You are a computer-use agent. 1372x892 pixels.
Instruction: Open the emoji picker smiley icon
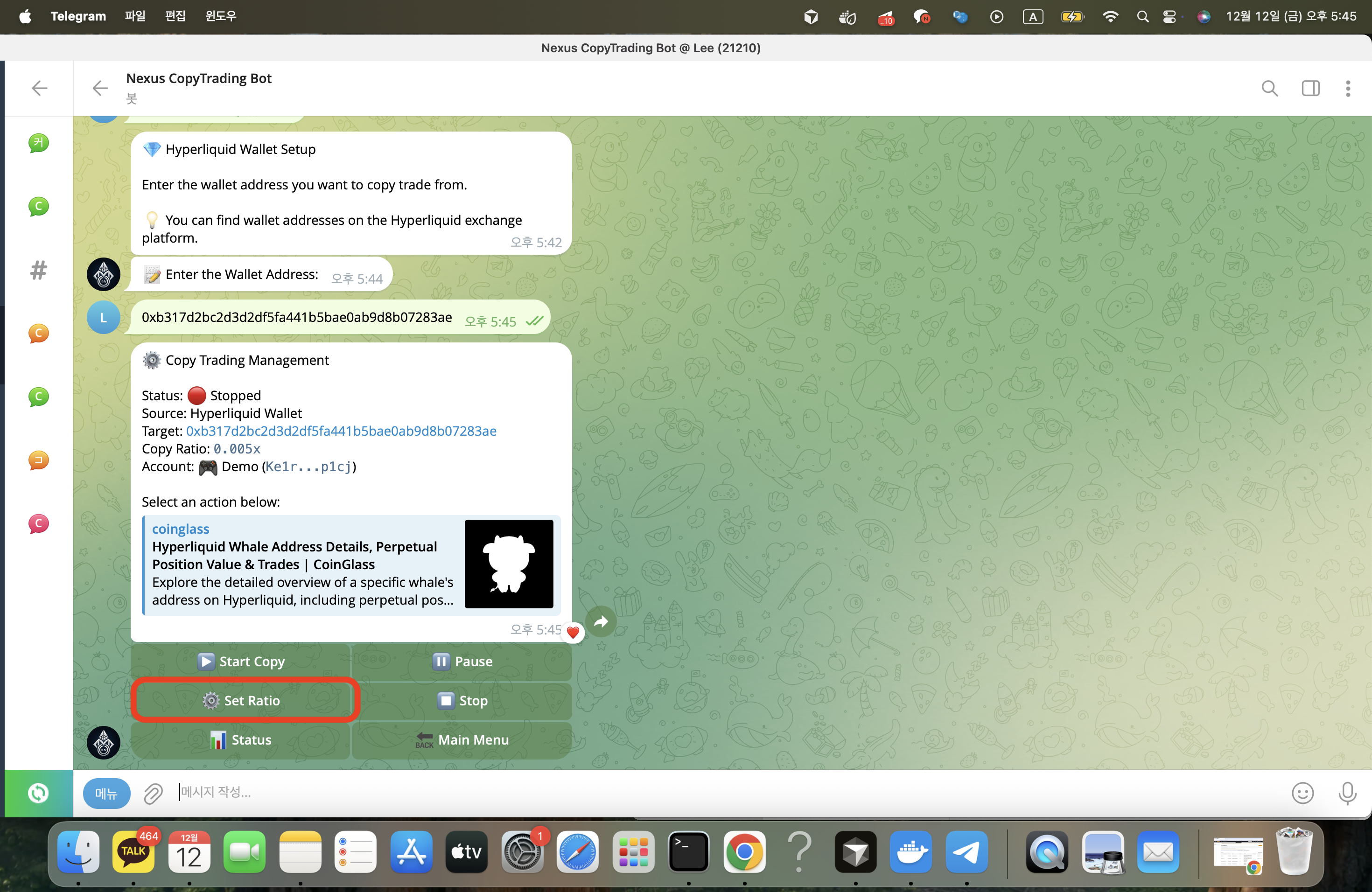point(1302,794)
